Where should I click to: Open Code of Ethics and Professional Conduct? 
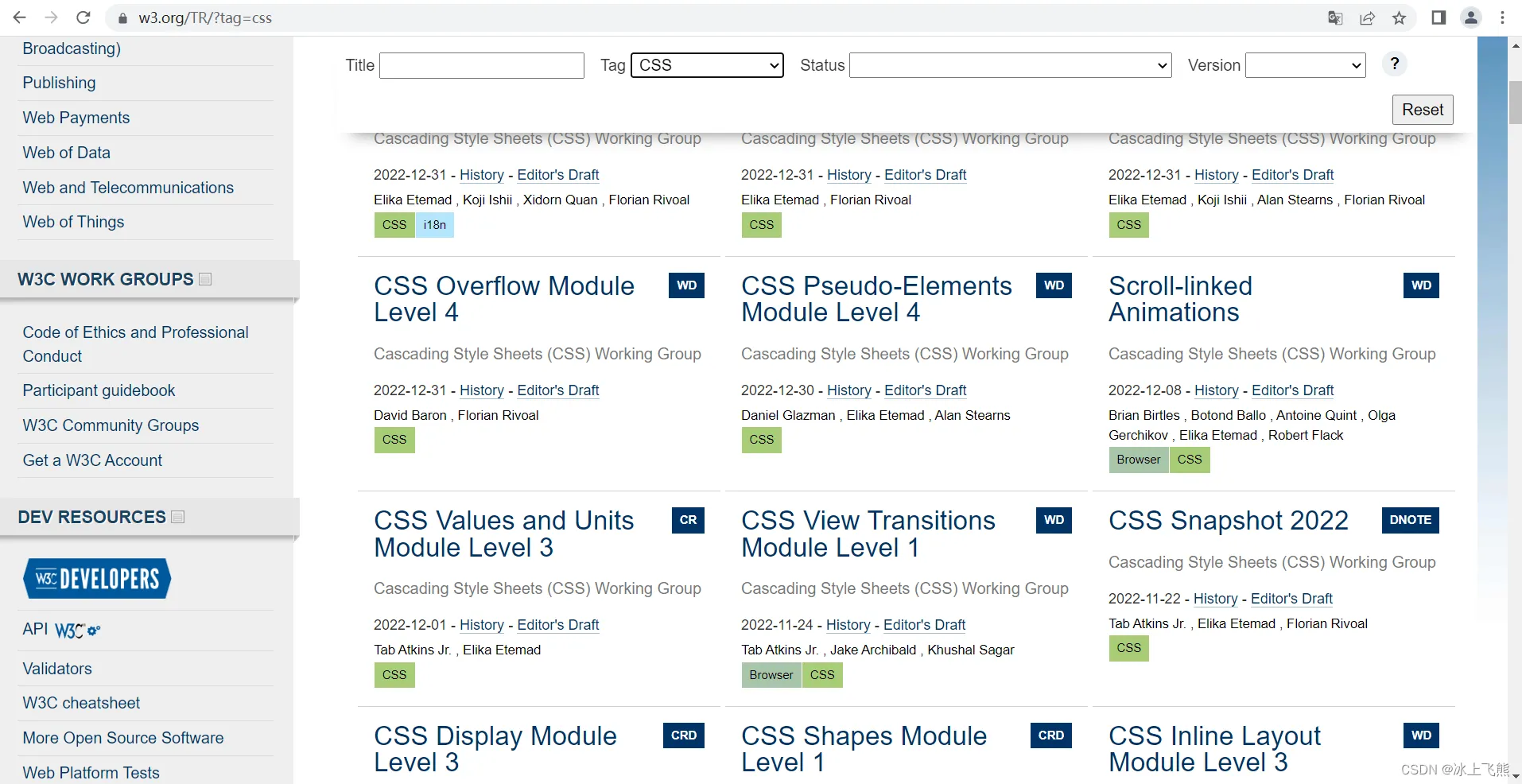tap(135, 344)
